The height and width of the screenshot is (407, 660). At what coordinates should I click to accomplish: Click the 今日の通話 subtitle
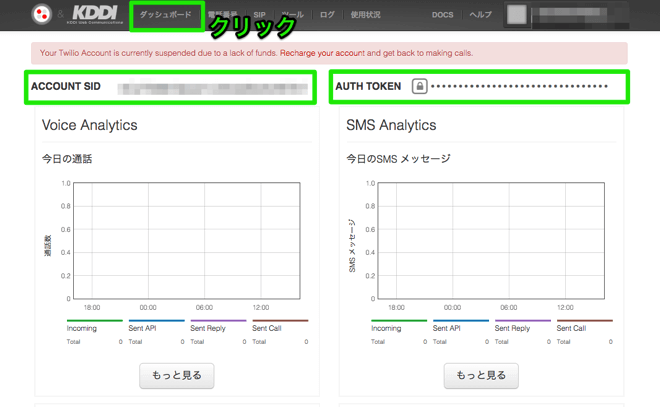[67, 159]
